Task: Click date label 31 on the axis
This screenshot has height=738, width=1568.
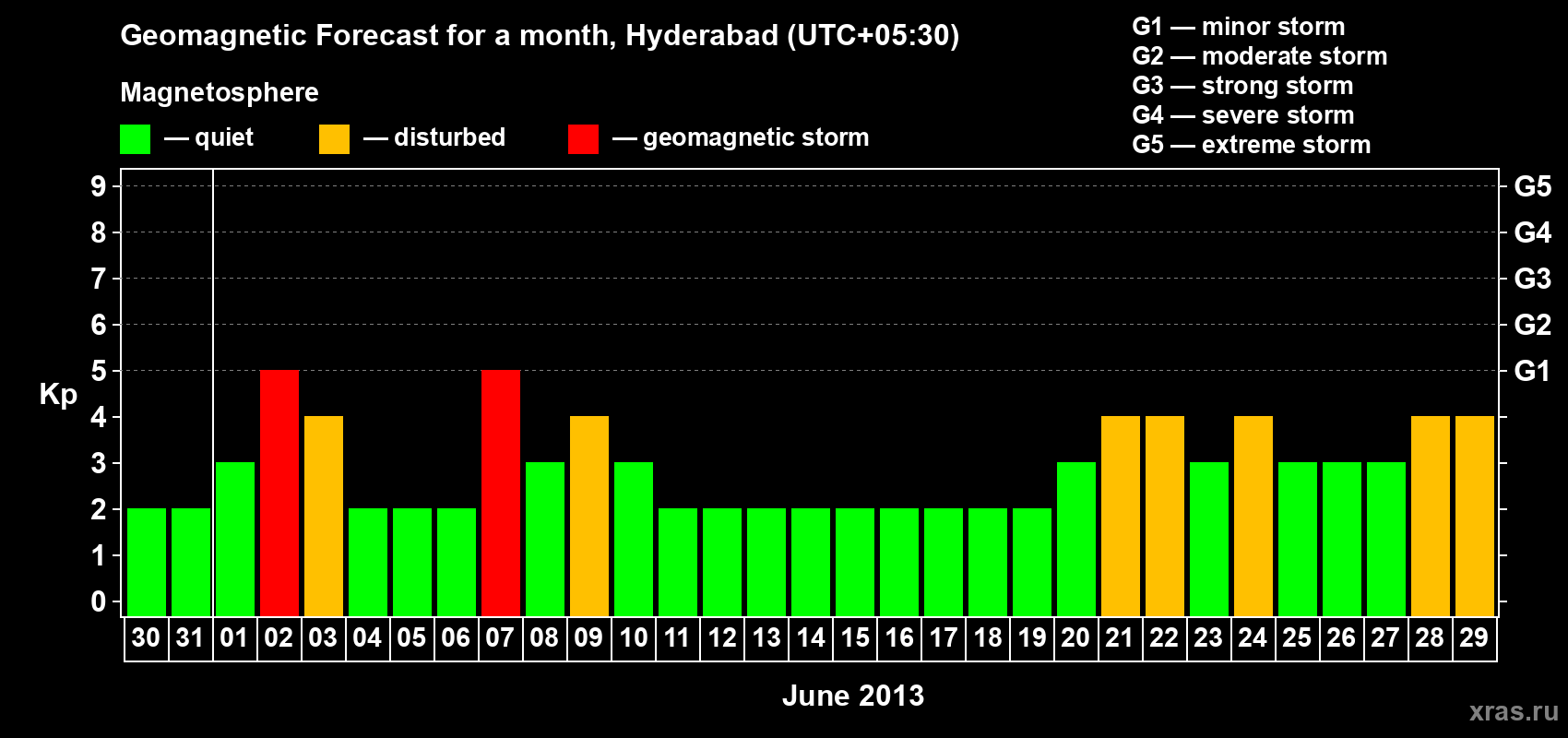Action: [x=190, y=637]
